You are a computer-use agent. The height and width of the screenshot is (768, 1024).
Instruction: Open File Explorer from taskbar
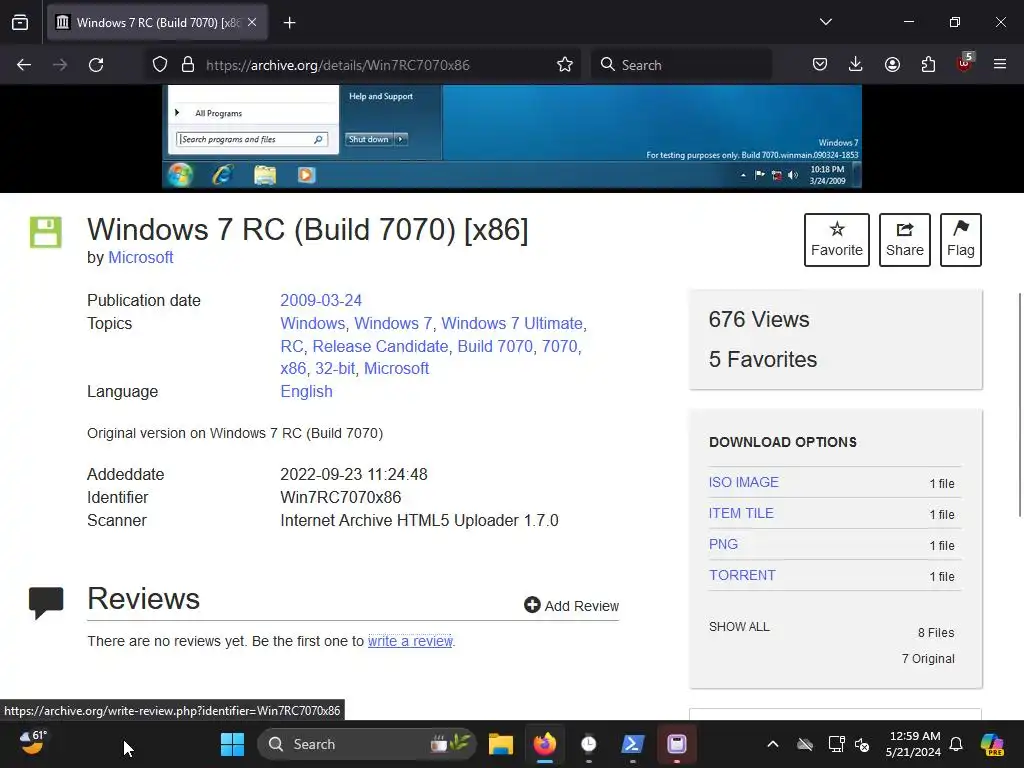pos(501,744)
